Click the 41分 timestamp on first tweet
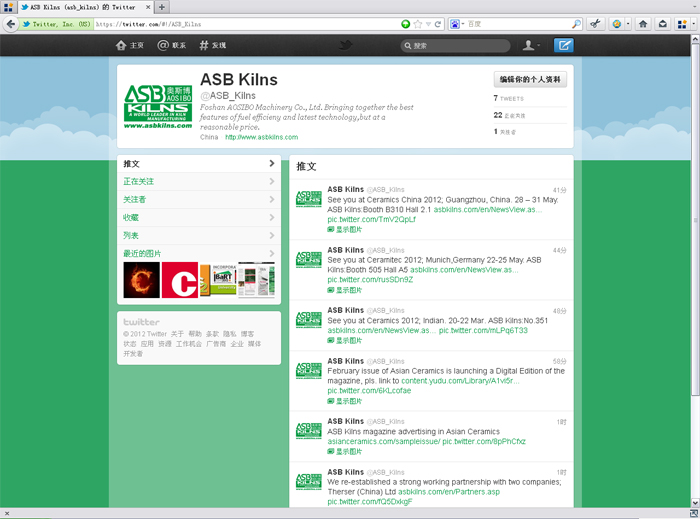Image resolution: width=700 pixels, height=519 pixels. (559, 190)
